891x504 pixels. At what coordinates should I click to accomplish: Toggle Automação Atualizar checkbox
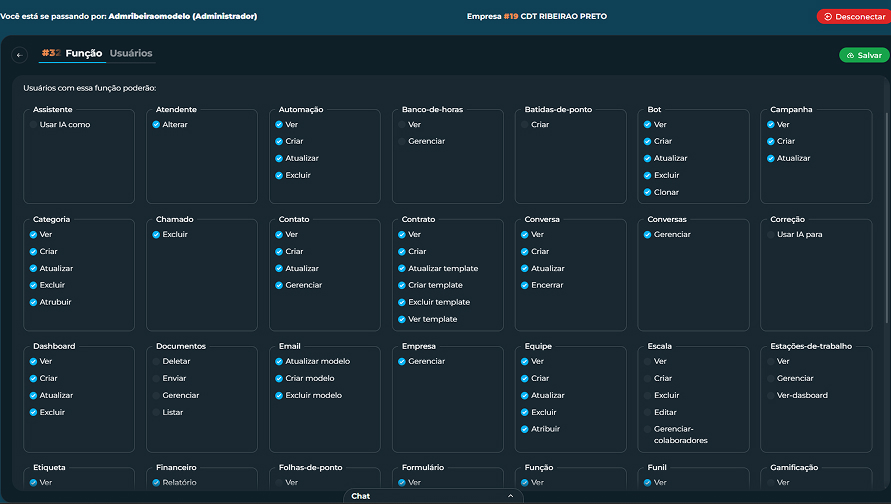point(279,159)
